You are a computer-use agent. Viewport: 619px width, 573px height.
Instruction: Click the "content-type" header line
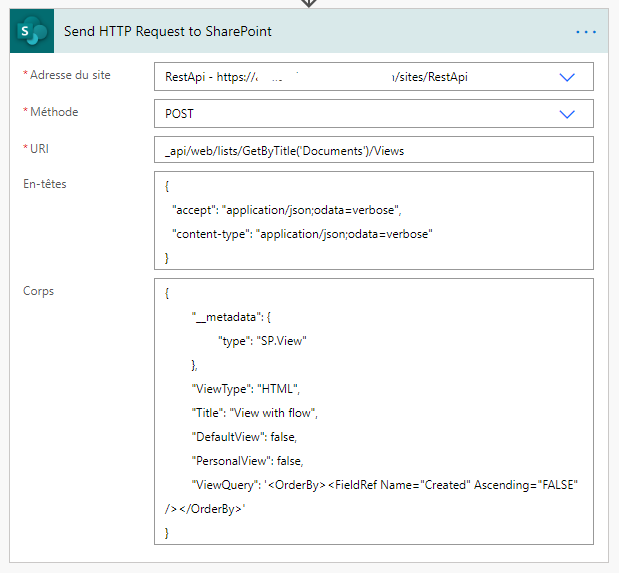click(302, 234)
